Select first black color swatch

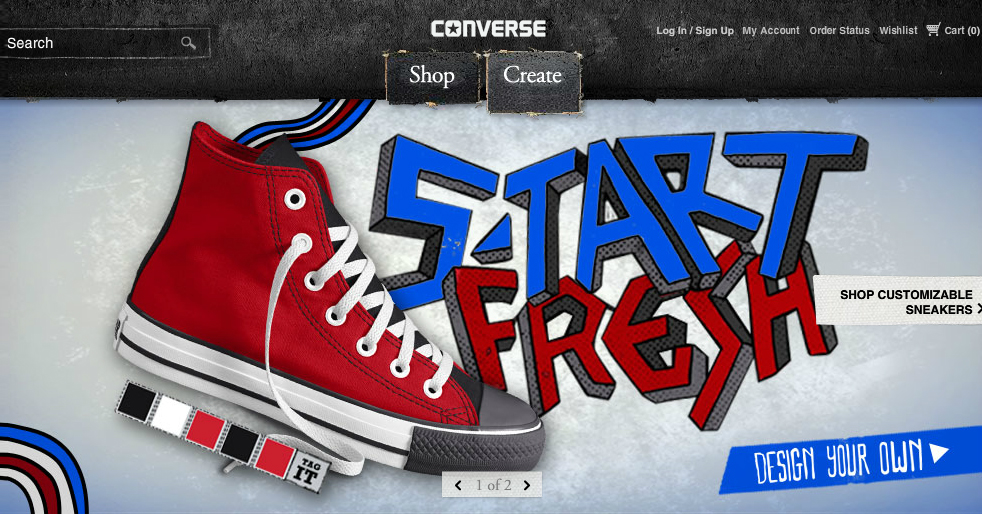136,399
